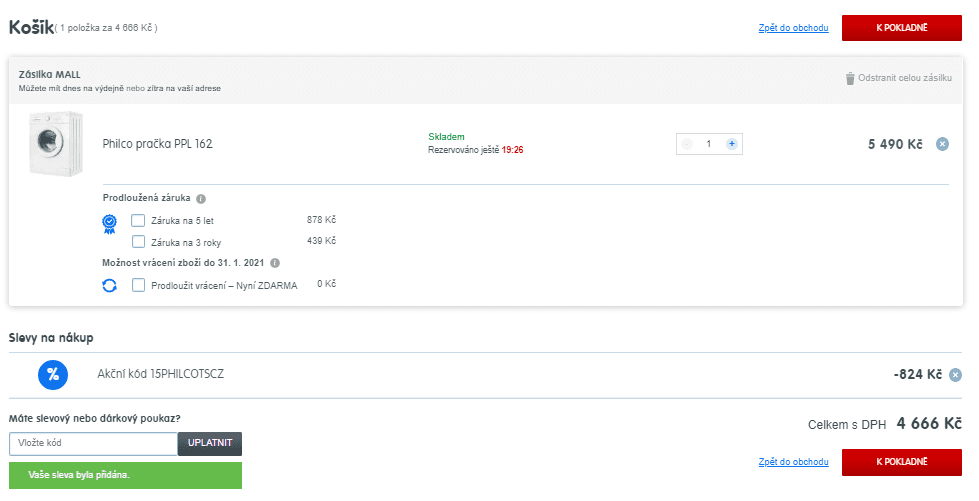Follow the top Zpět do obchodu link

point(794,28)
